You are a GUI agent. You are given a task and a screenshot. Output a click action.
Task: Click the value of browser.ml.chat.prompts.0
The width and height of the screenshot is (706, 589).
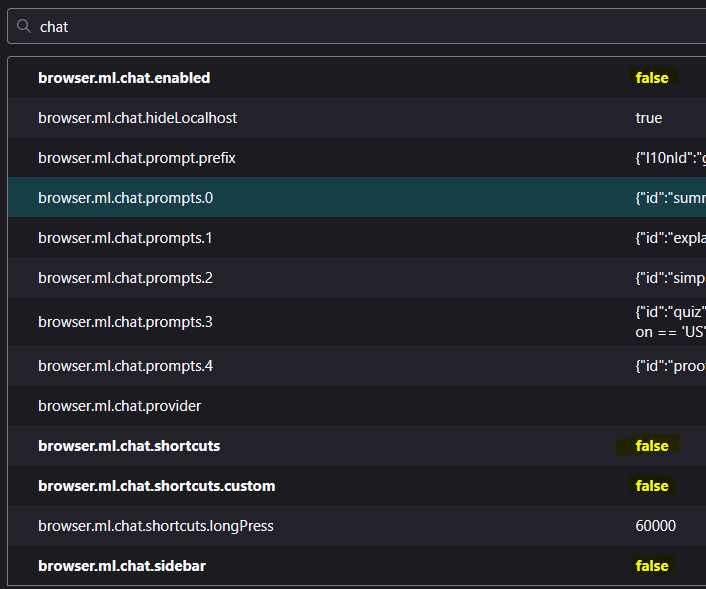(670, 198)
